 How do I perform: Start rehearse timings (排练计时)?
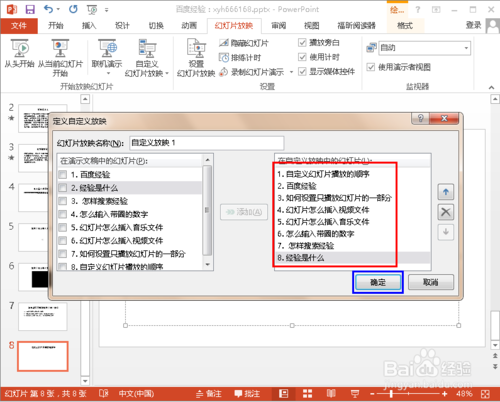pos(240,57)
